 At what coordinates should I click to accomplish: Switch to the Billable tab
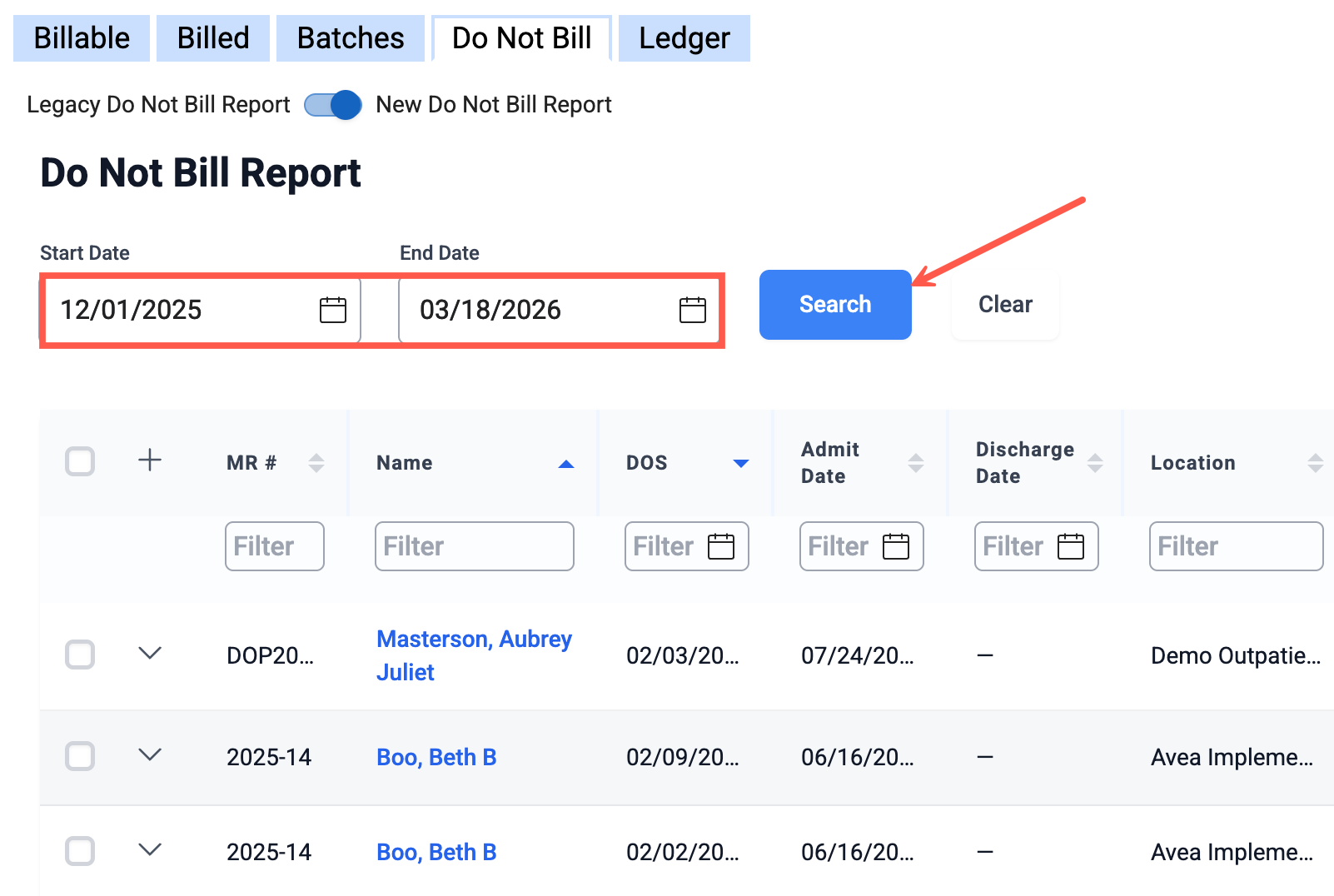pyautogui.click(x=82, y=38)
